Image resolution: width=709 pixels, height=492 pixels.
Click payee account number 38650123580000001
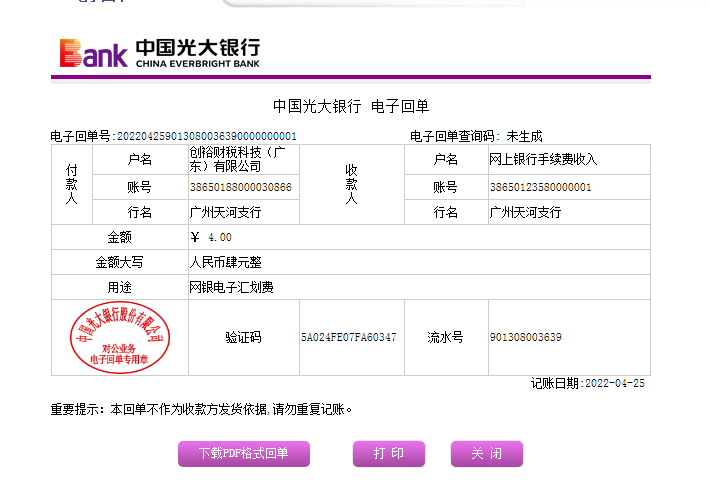(x=540, y=187)
